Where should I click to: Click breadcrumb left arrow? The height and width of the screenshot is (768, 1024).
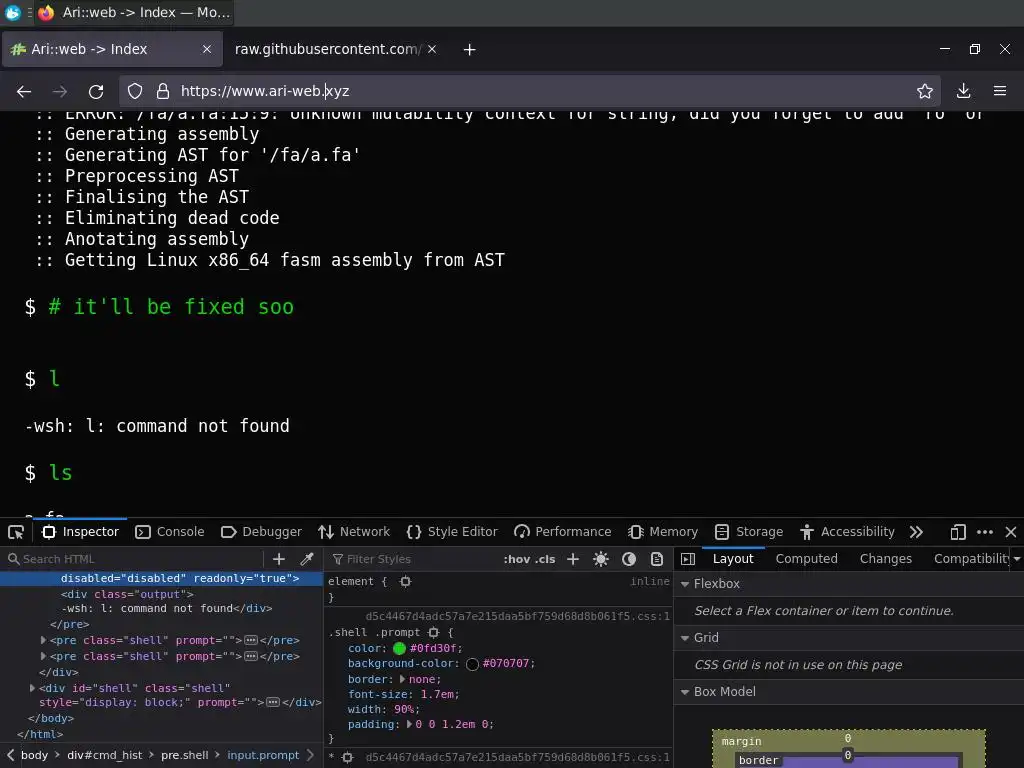click(10, 755)
